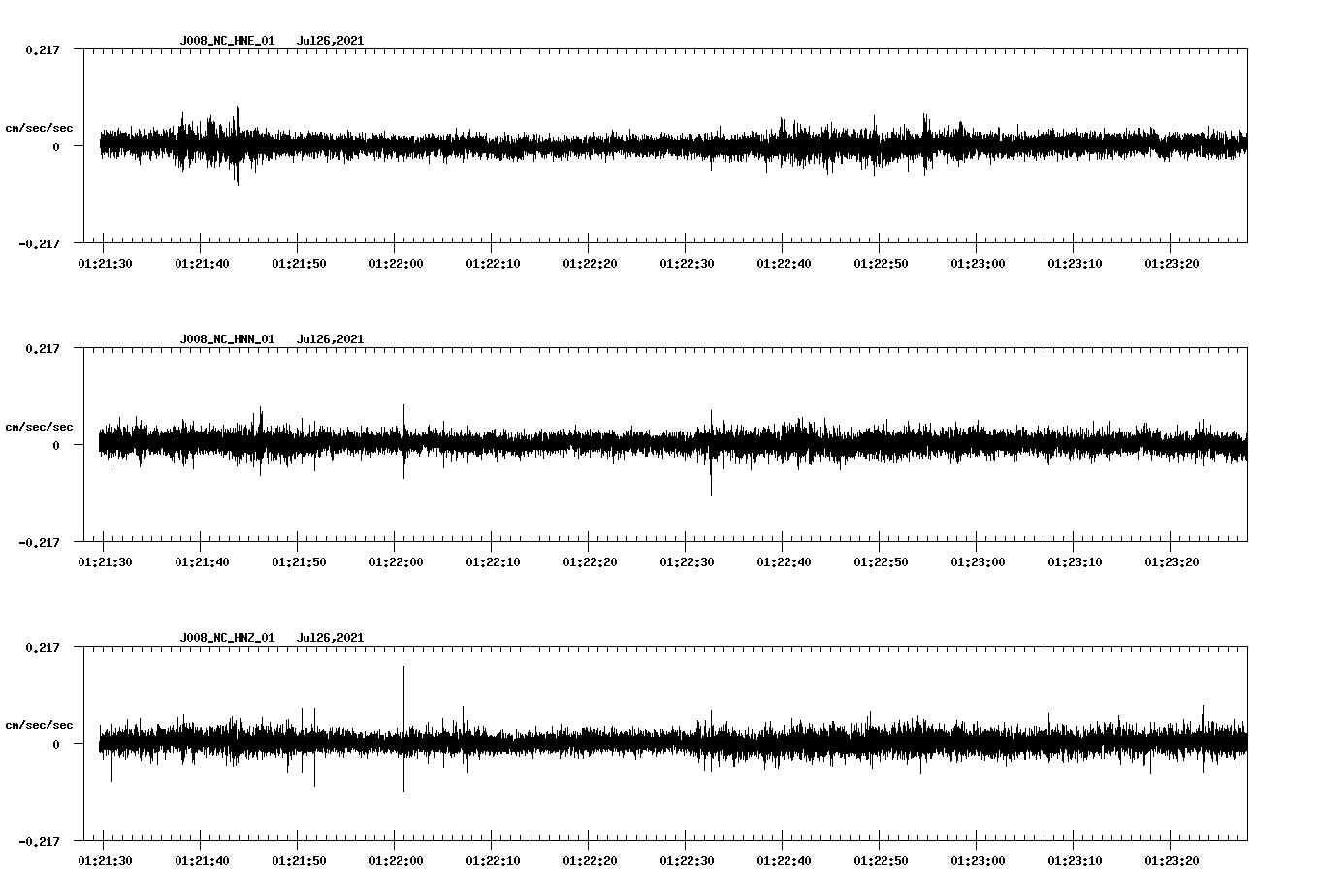The image size is (1317, 896).
Task: Click 01:22:00 time label under HNE plot
Action: click(395, 263)
